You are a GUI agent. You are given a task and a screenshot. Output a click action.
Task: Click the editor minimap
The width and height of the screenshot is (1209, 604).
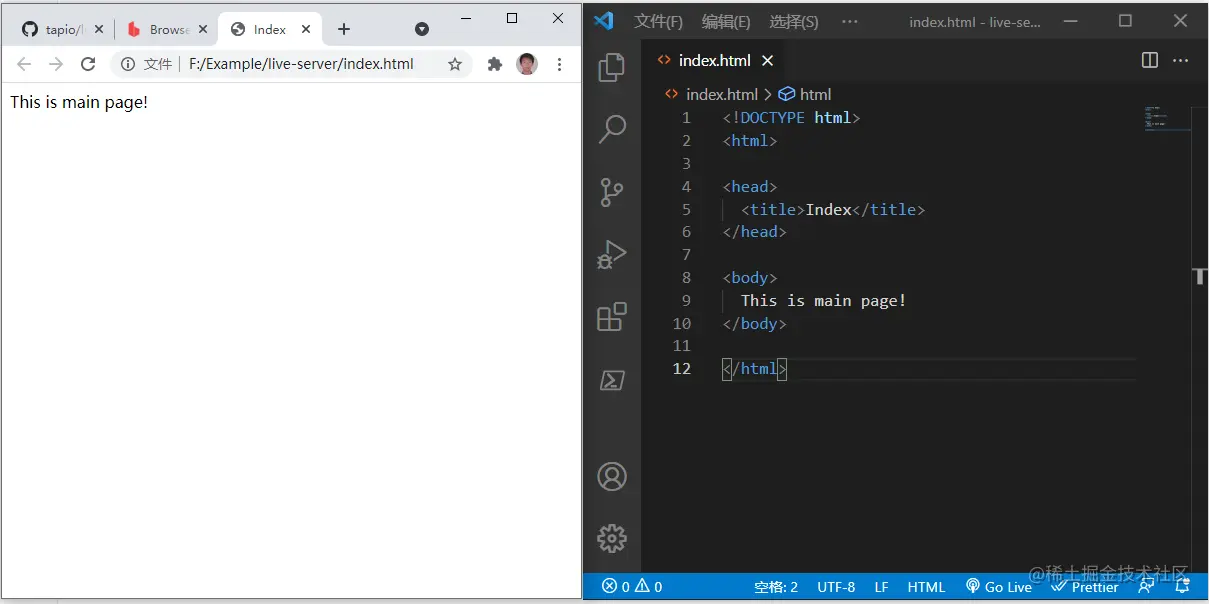1167,120
